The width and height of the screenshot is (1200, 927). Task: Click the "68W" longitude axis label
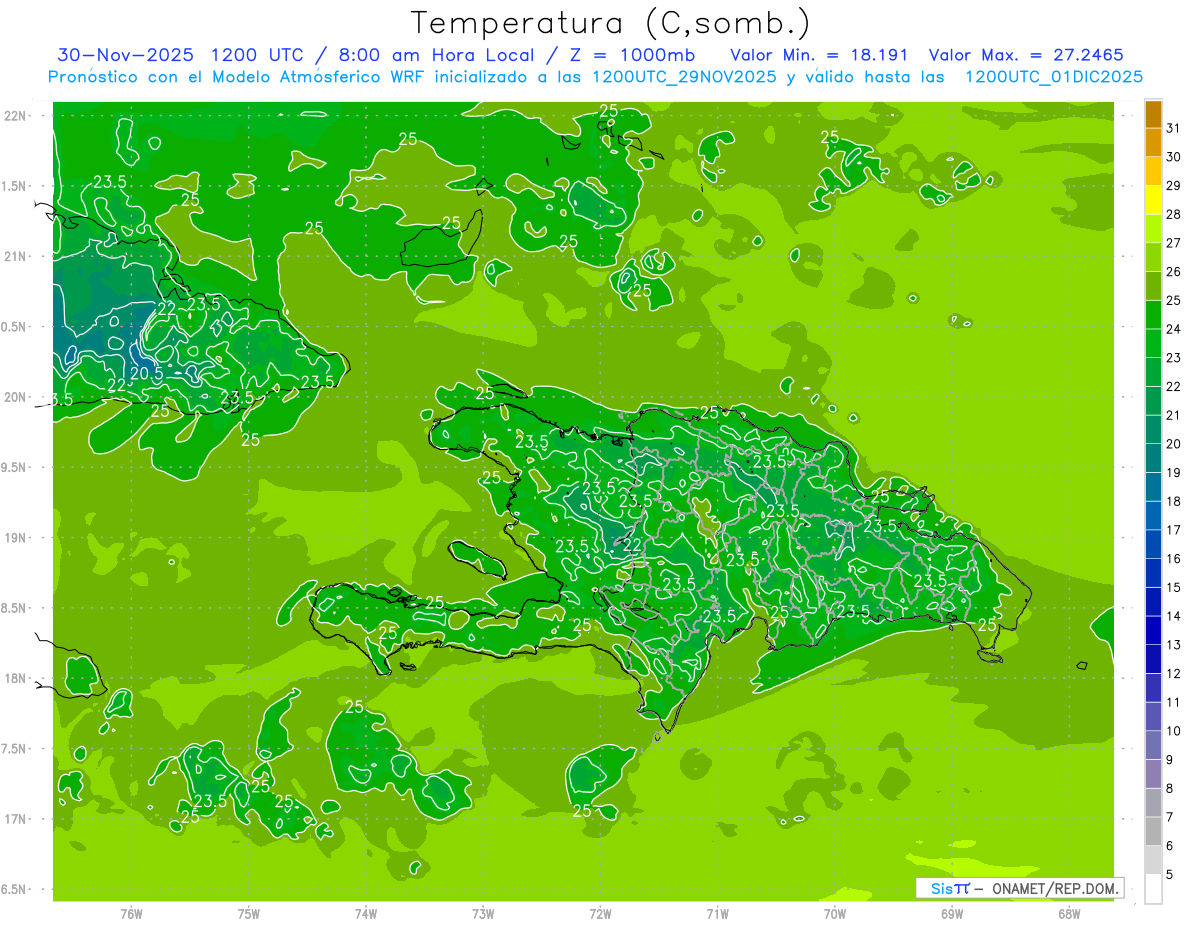pos(1069,914)
